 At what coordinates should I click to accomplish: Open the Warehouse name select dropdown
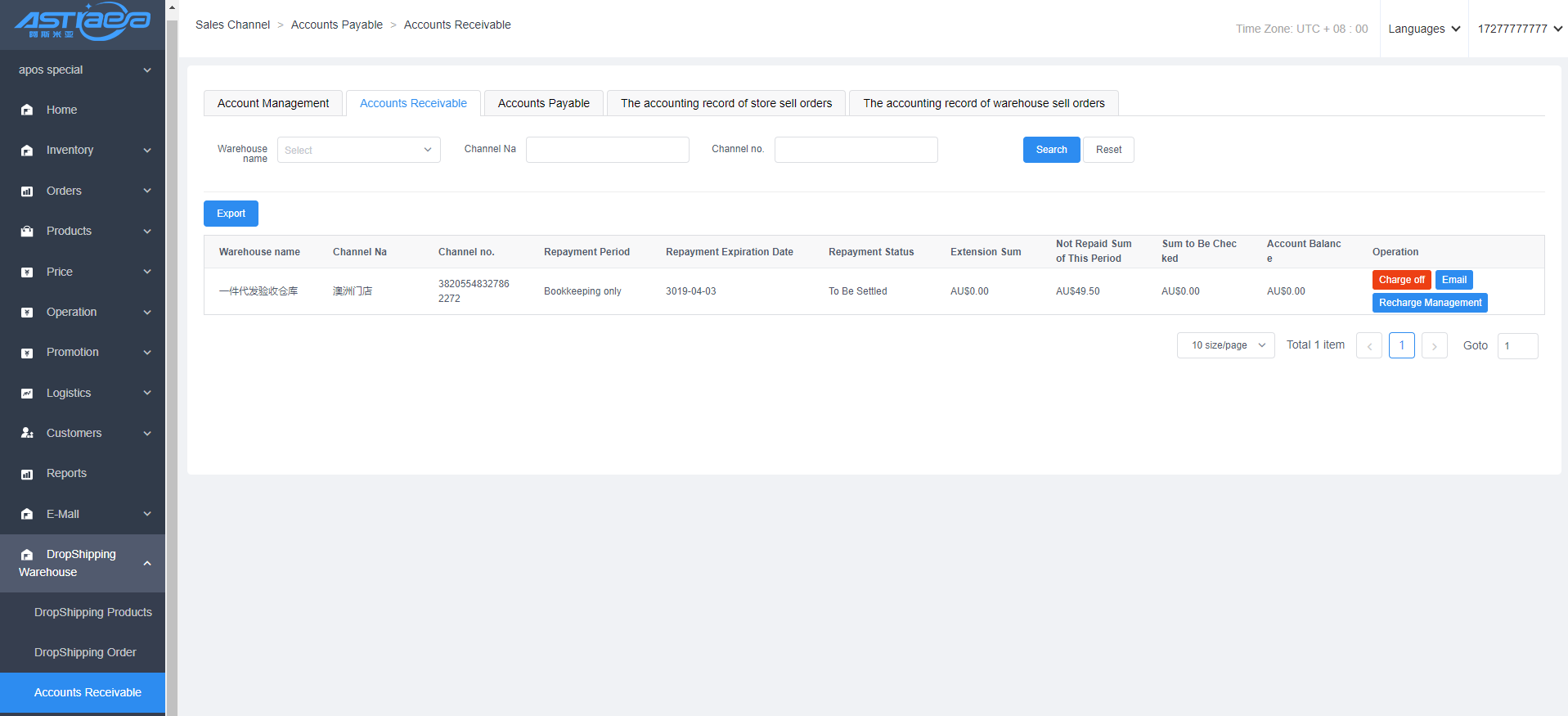click(x=358, y=150)
